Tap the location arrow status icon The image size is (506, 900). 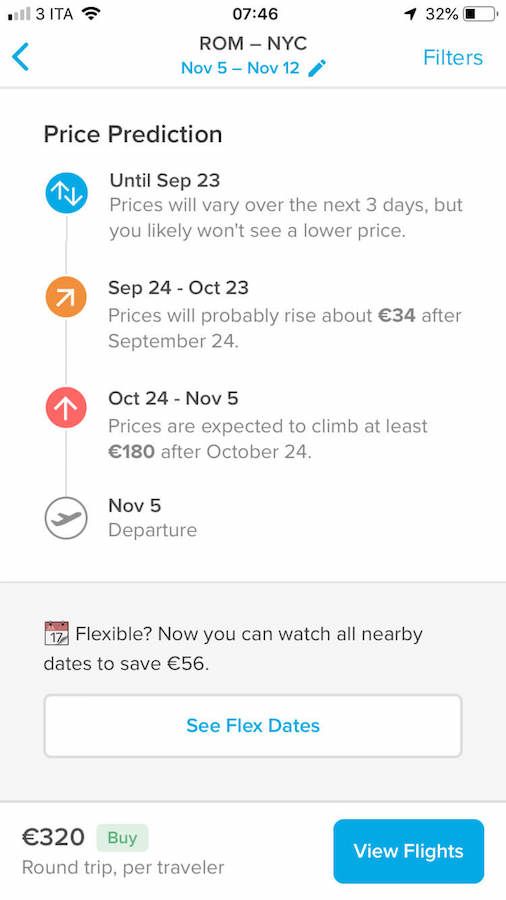tap(410, 14)
